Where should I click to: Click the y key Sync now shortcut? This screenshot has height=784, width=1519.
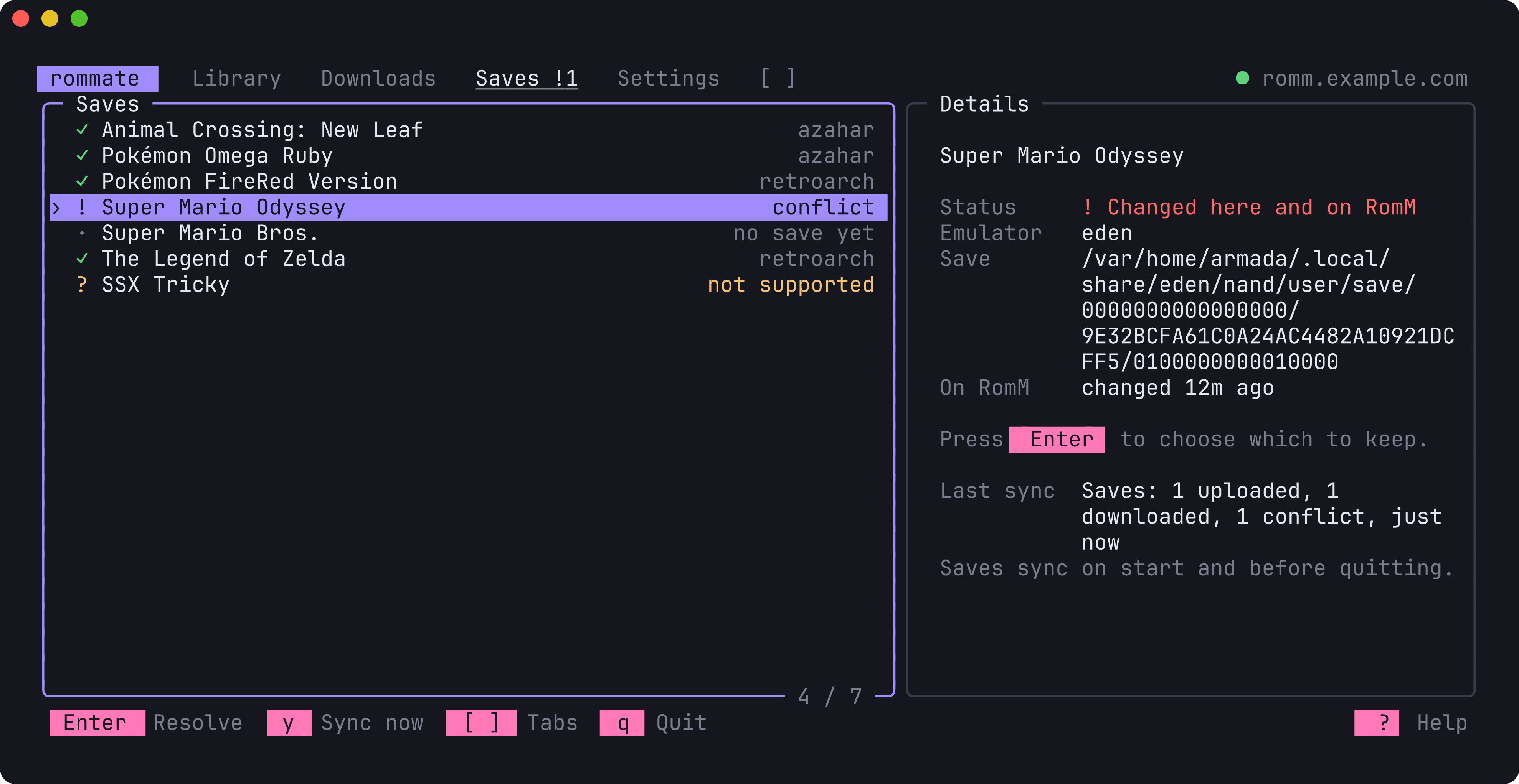pos(345,723)
